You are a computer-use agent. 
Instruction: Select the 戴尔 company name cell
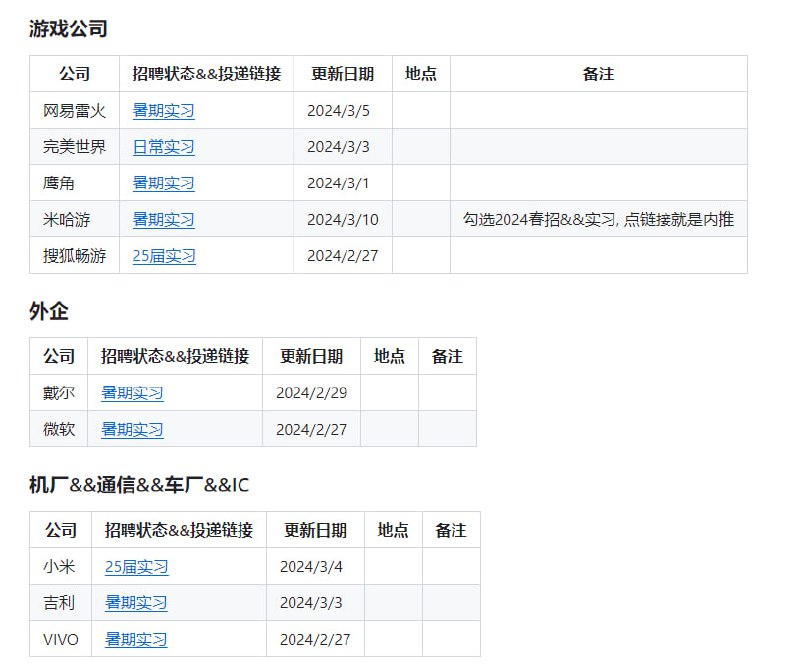coord(59,393)
